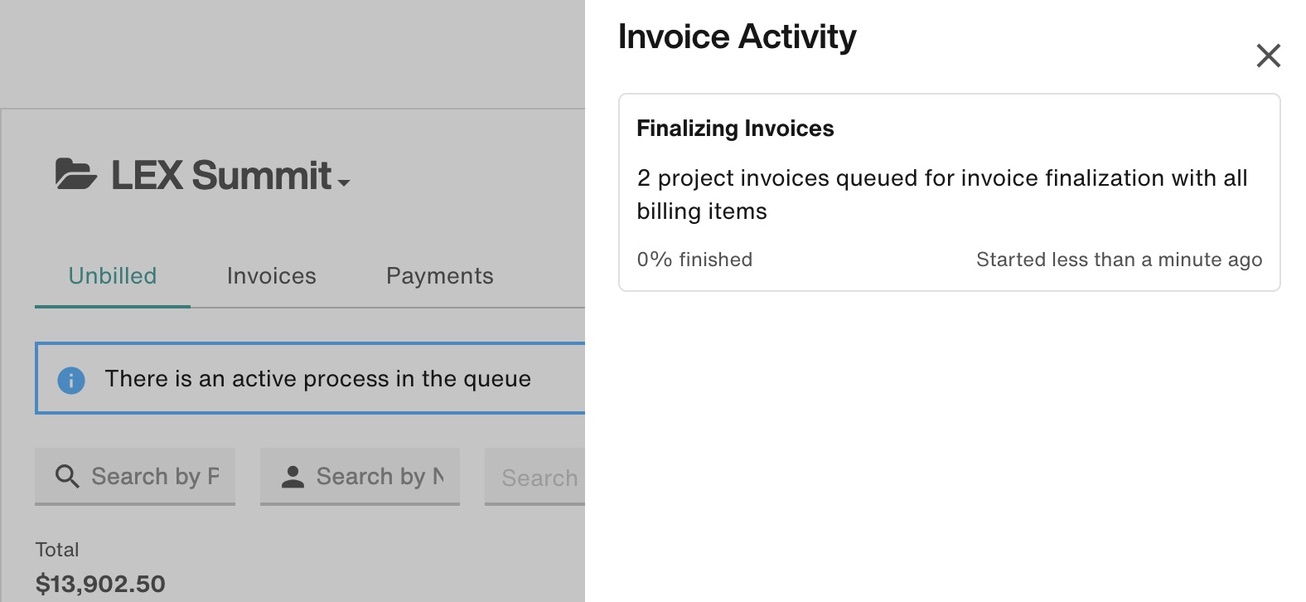The width and height of the screenshot is (1306, 602).
Task: Open the Payments tab
Action: pos(440,276)
